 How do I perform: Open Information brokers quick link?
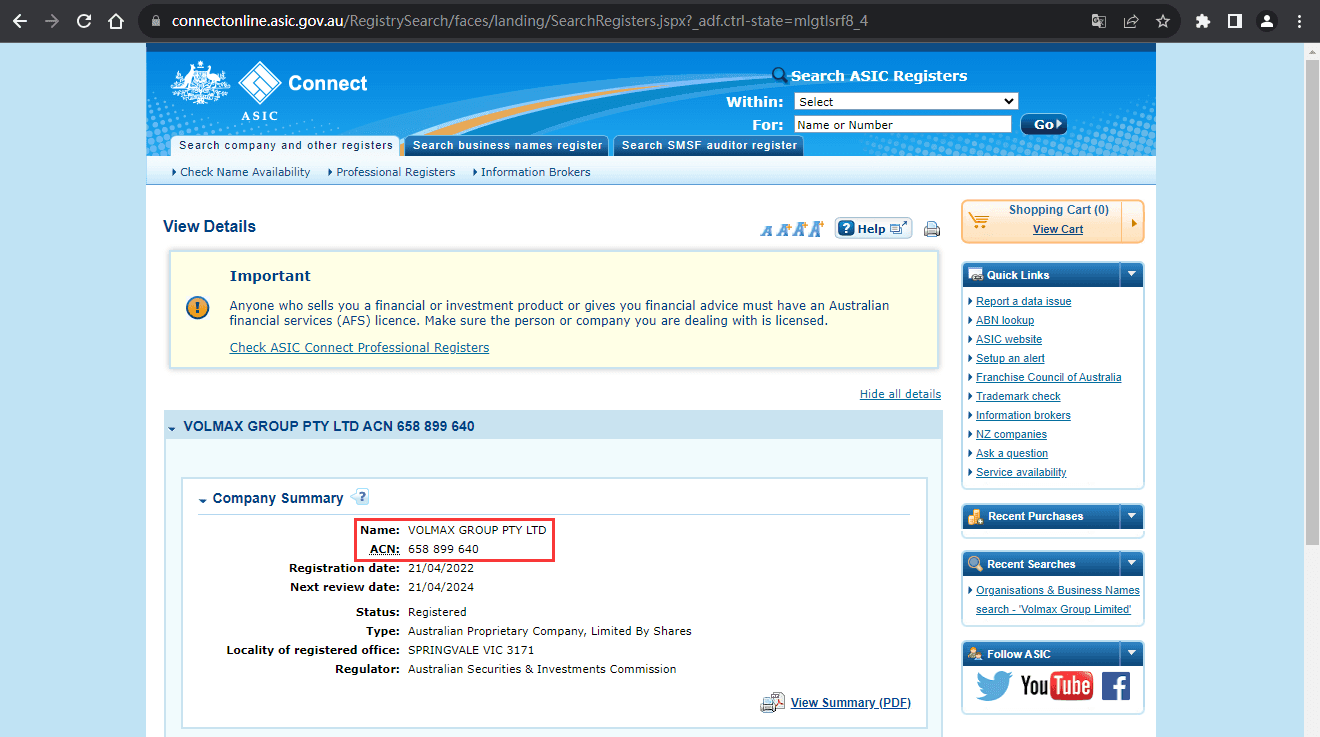1023,415
